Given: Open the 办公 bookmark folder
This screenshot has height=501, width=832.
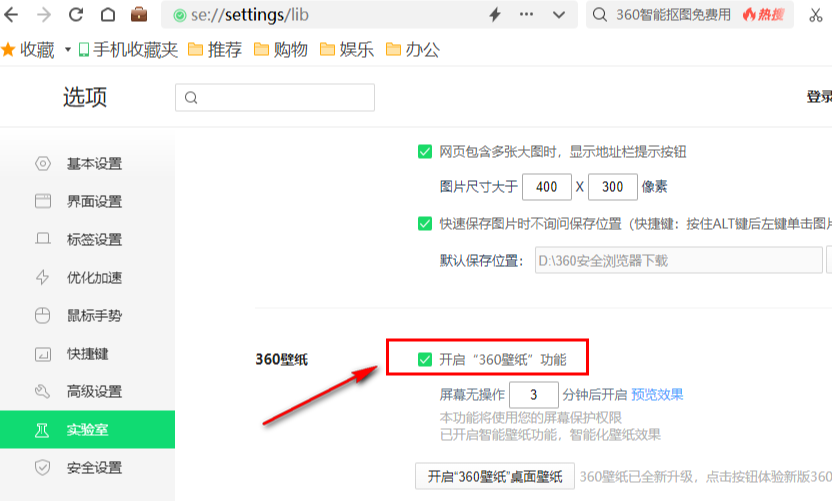Looking at the screenshot, I should pyautogui.click(x=412, y=50).
